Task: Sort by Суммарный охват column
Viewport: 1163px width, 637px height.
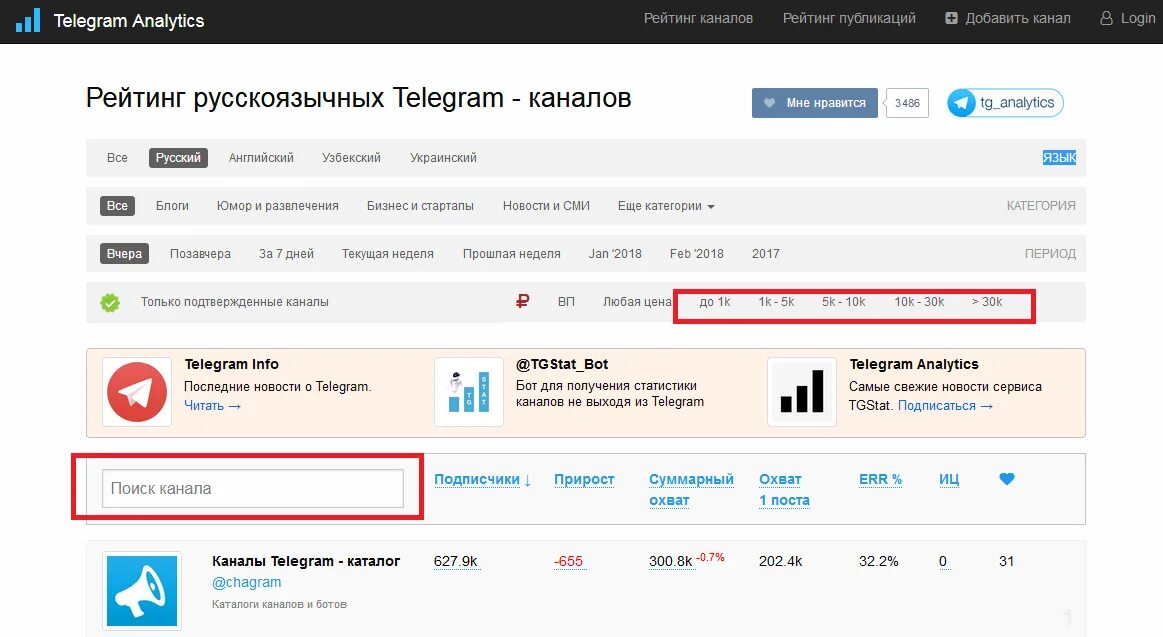Action: tap(691, 489)
